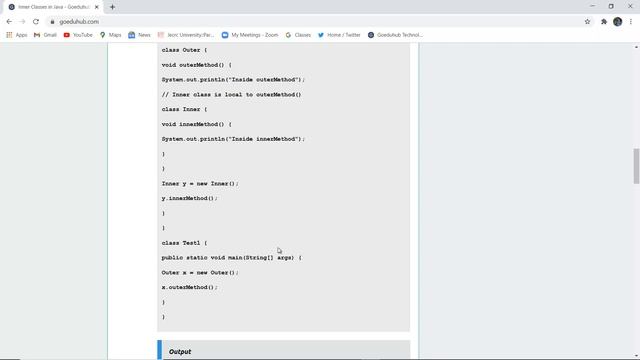Viewport: 640px width, 360px height.
Task: Minimize the Chrome window
Action: pyautogui.click(x=592, y=7)
